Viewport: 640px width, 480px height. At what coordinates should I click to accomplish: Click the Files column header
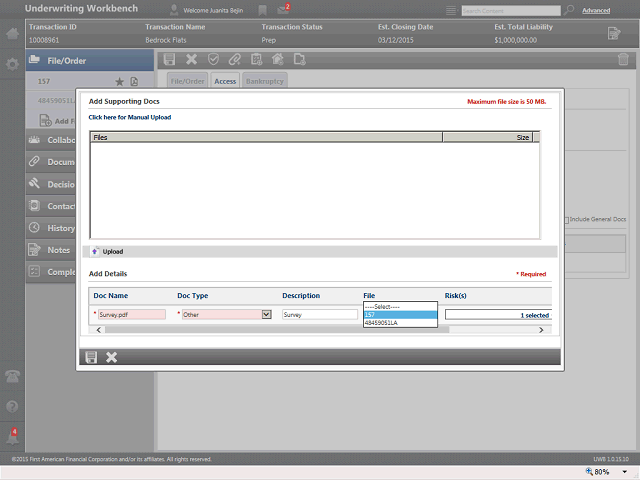pos(266,137)
